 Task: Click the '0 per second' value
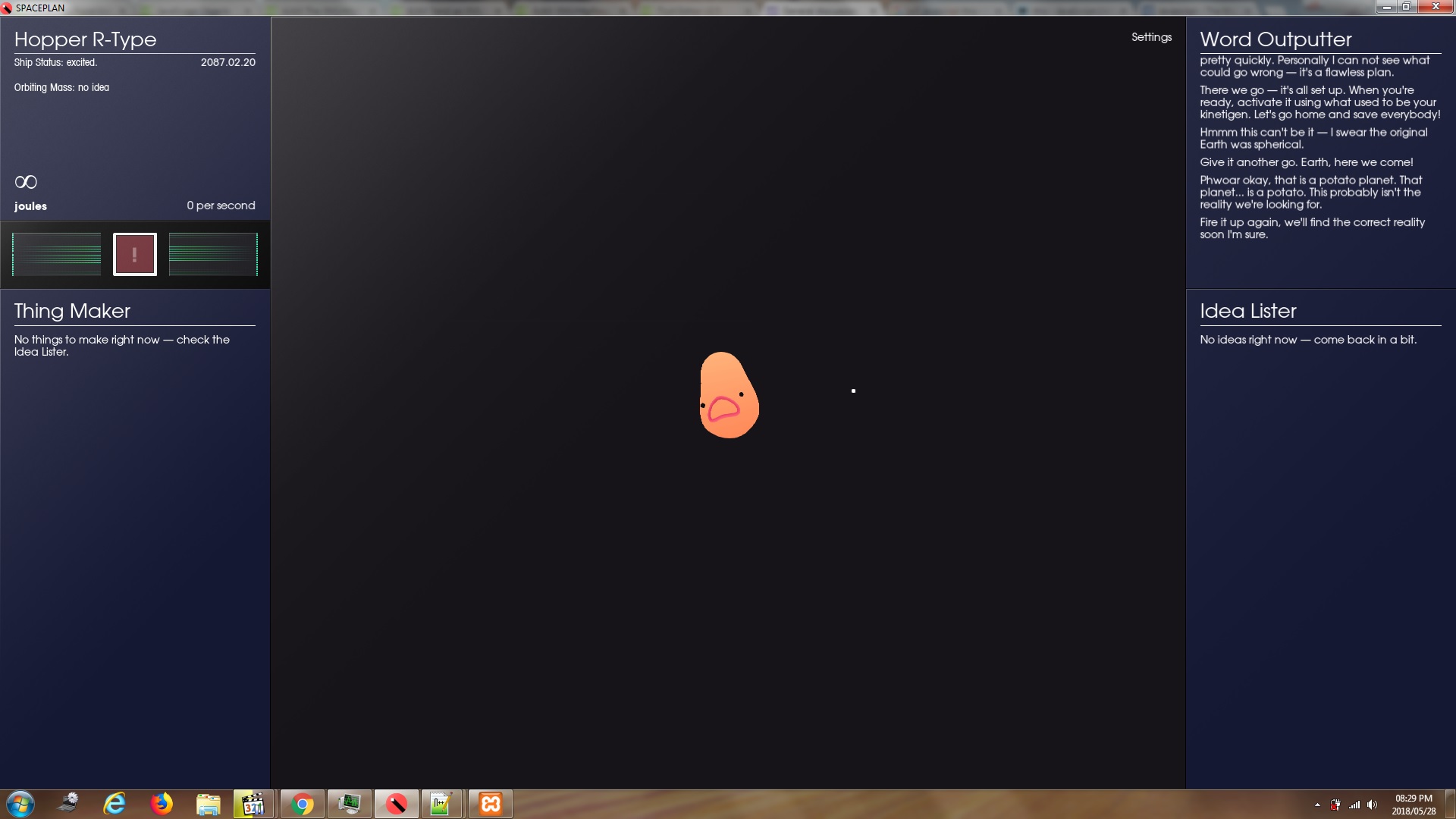coord(221,206)
